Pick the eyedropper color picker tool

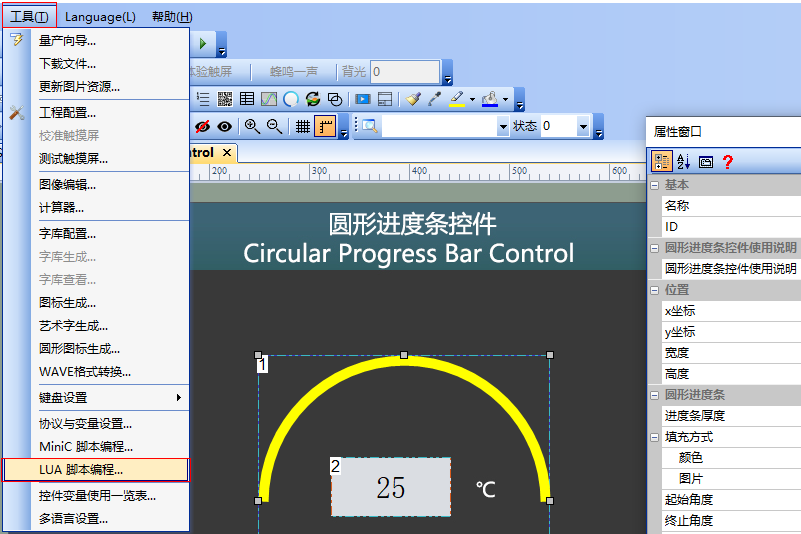(x=435, y=99)
